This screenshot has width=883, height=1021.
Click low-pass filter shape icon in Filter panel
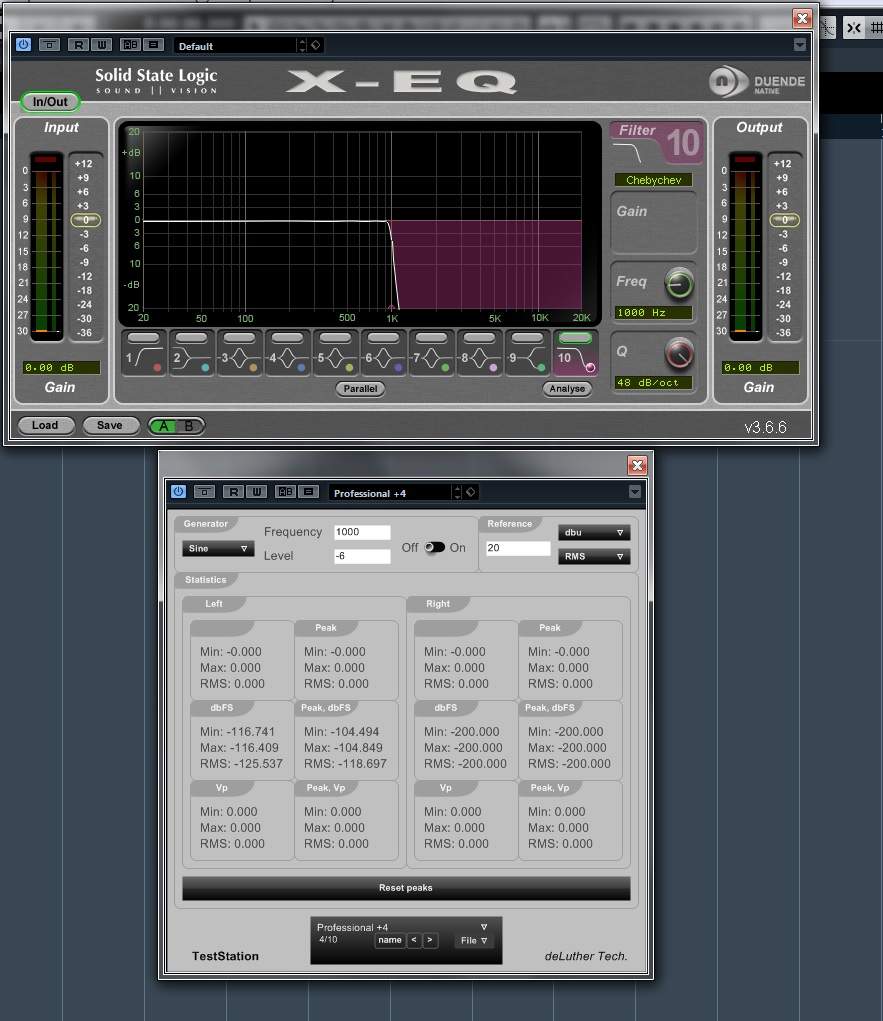(628, 153)
